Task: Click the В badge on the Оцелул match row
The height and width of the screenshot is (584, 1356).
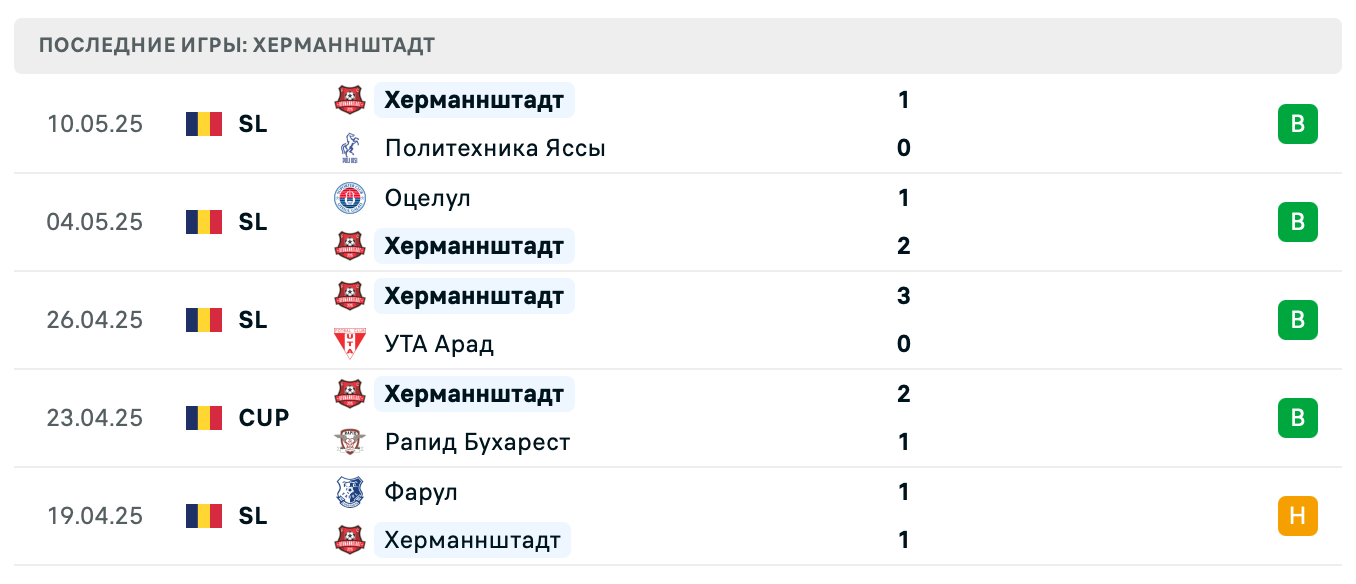Action: tap(1298, 222)
